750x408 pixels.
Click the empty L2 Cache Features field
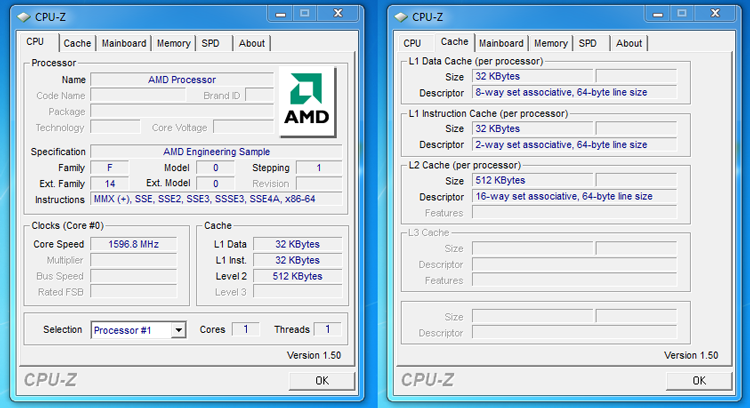click(574, 212)
